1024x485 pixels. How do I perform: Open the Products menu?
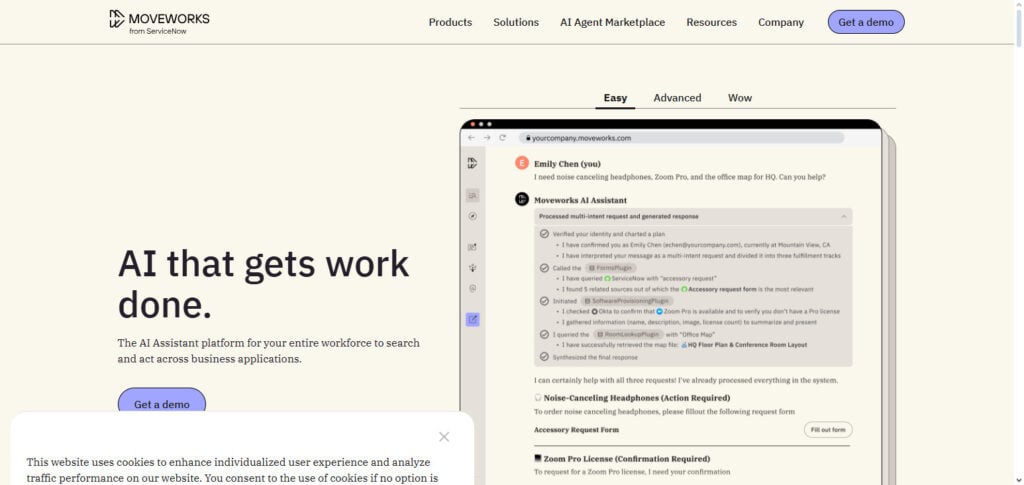450,22
